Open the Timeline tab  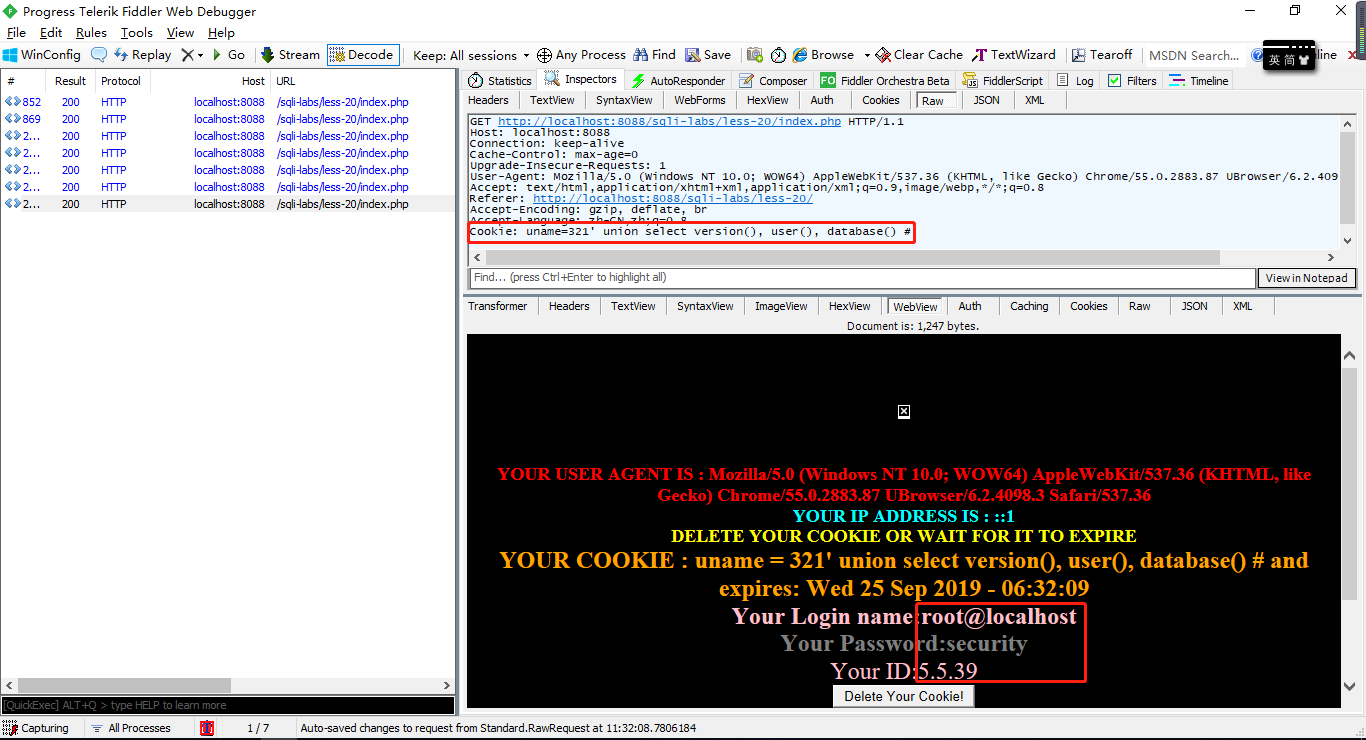pos(1199,80)
